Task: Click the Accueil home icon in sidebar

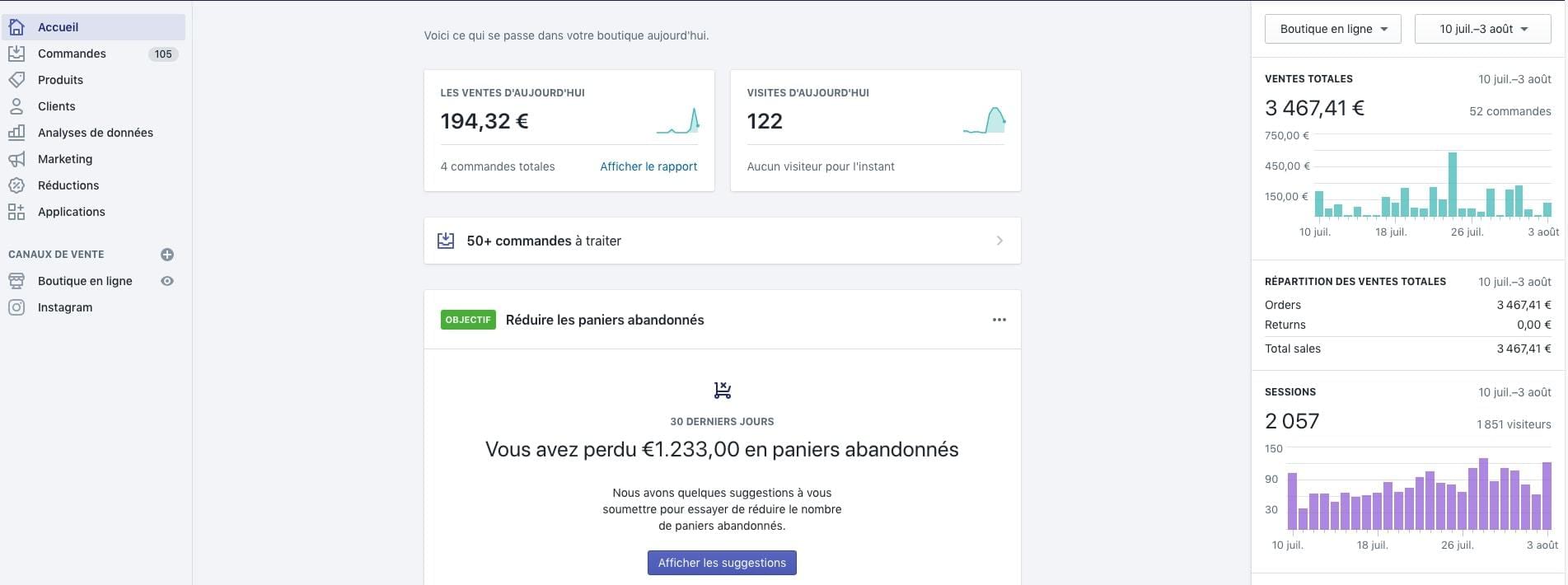Action: [x=16, y=27]
